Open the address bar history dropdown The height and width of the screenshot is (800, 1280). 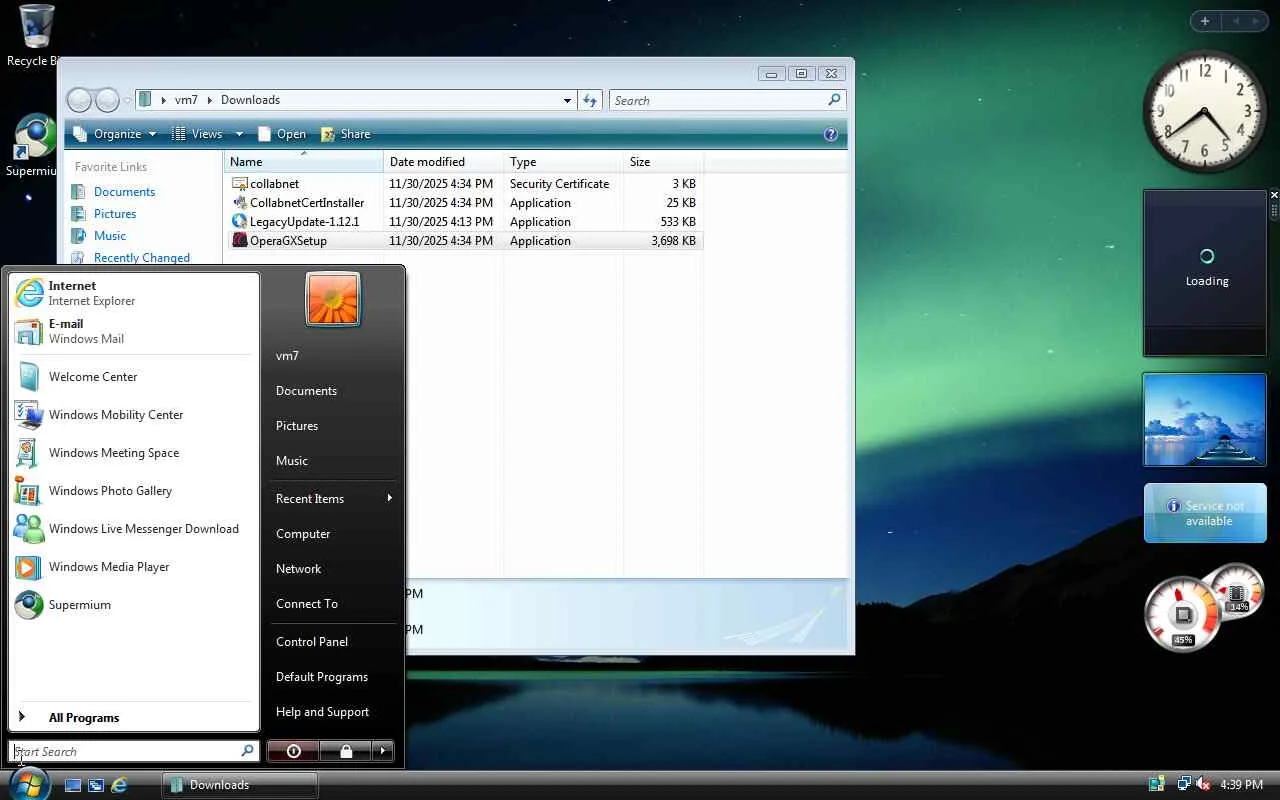tap(567, 100)
